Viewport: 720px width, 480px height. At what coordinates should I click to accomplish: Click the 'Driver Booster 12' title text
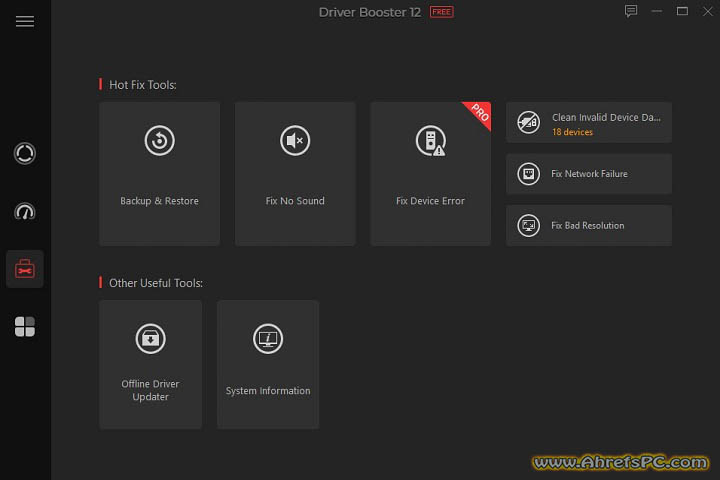(x=370, y=12)
